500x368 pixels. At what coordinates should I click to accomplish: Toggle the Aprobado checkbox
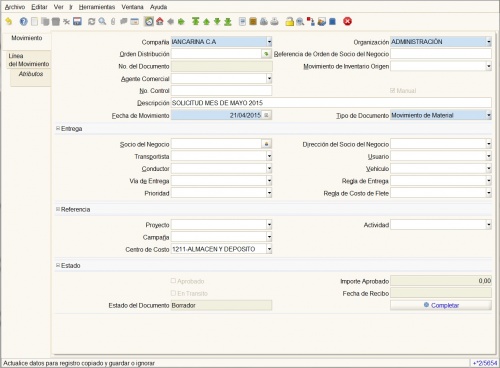pos(173,281)
